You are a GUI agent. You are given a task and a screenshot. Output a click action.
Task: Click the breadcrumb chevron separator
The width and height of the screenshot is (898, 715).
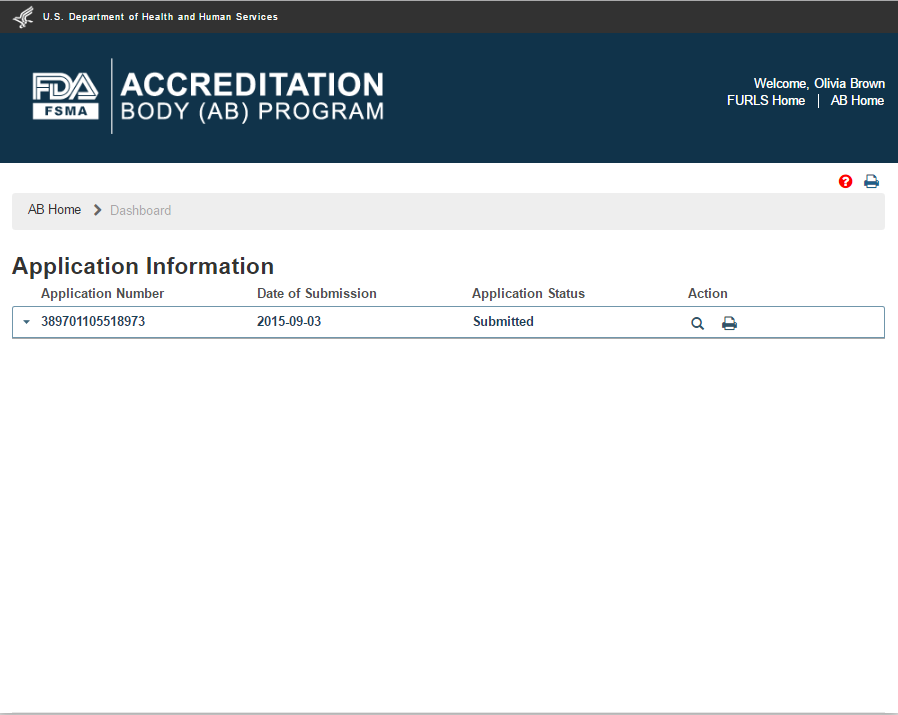click(x=97, y=210)
